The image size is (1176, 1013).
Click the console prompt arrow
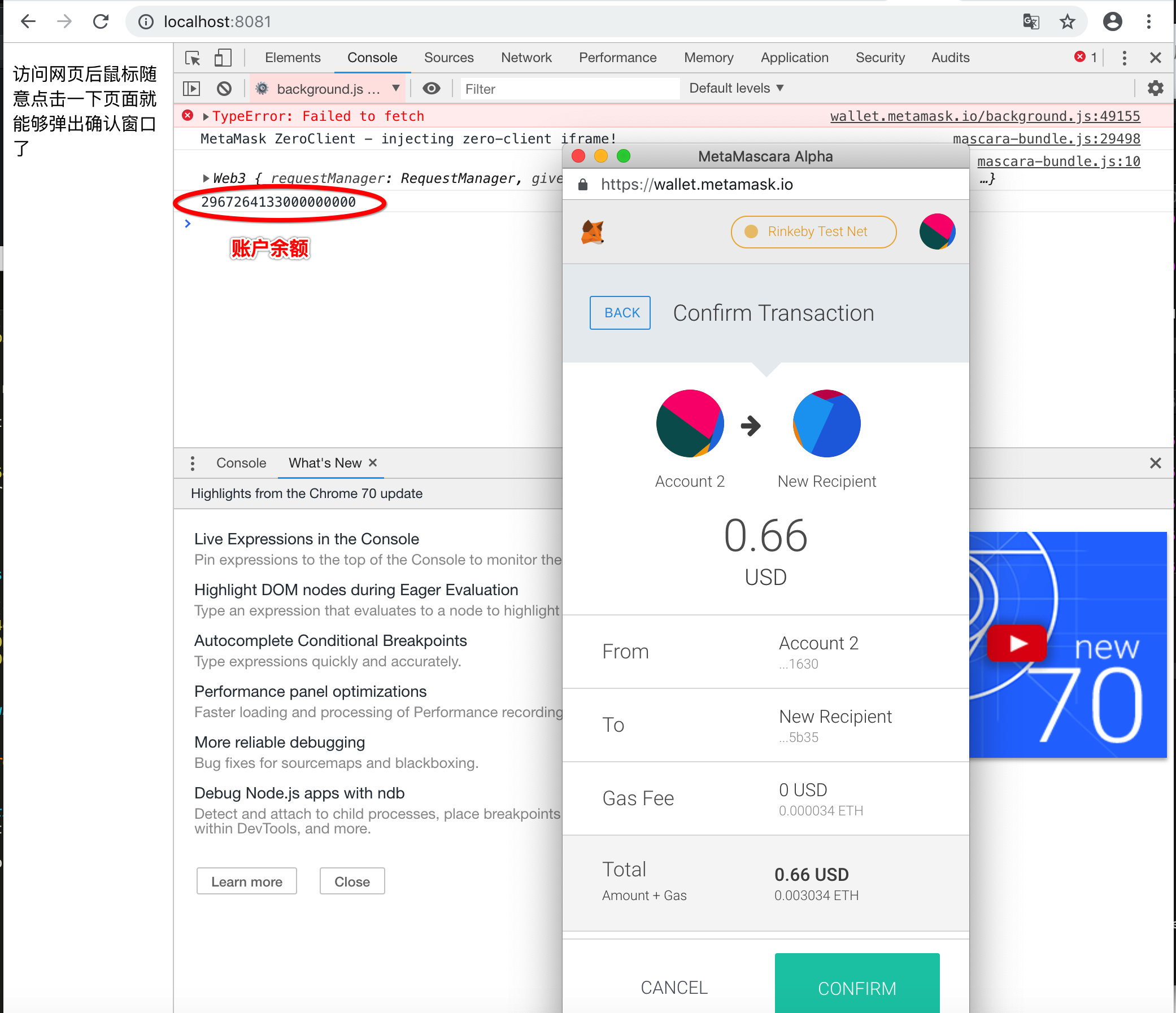click(x=188, y=224)
